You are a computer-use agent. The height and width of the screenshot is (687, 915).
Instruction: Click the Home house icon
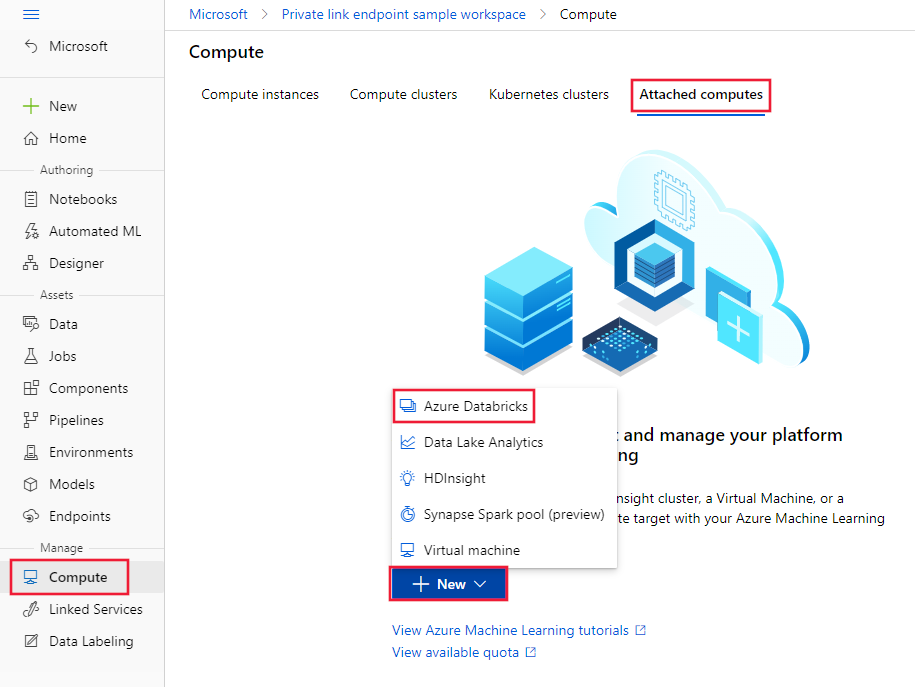pos(31,138)
